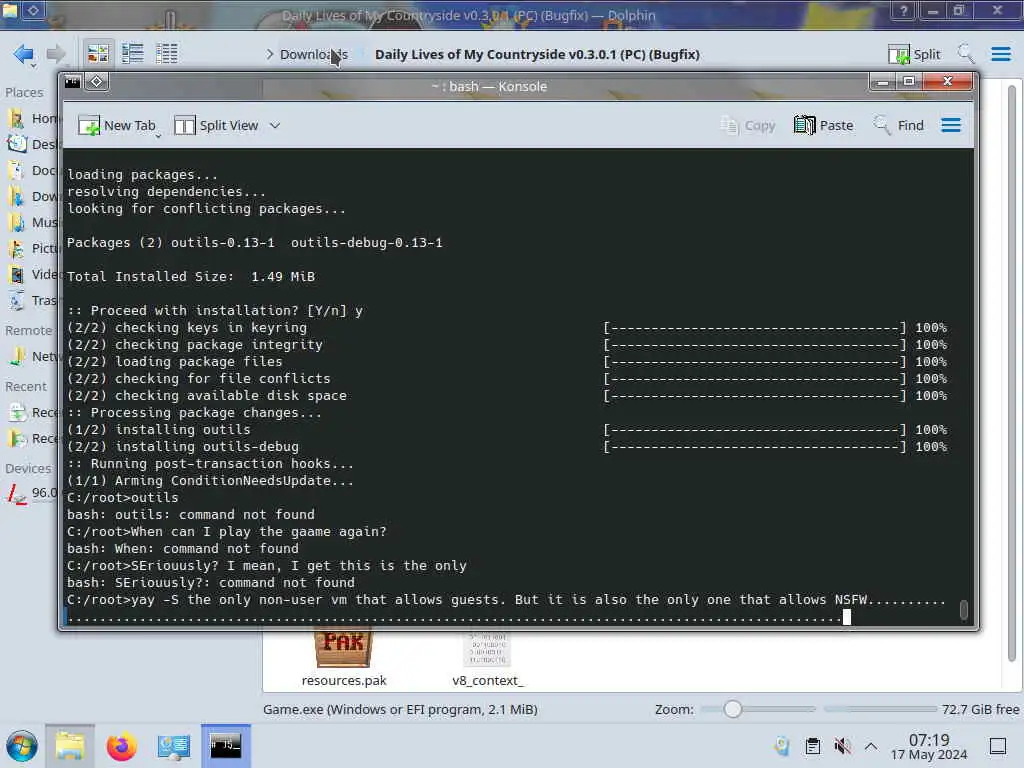Open the Konsole hamburger menu
The height and width of the screenshot is (768, 1024).
tap(951, 125)
